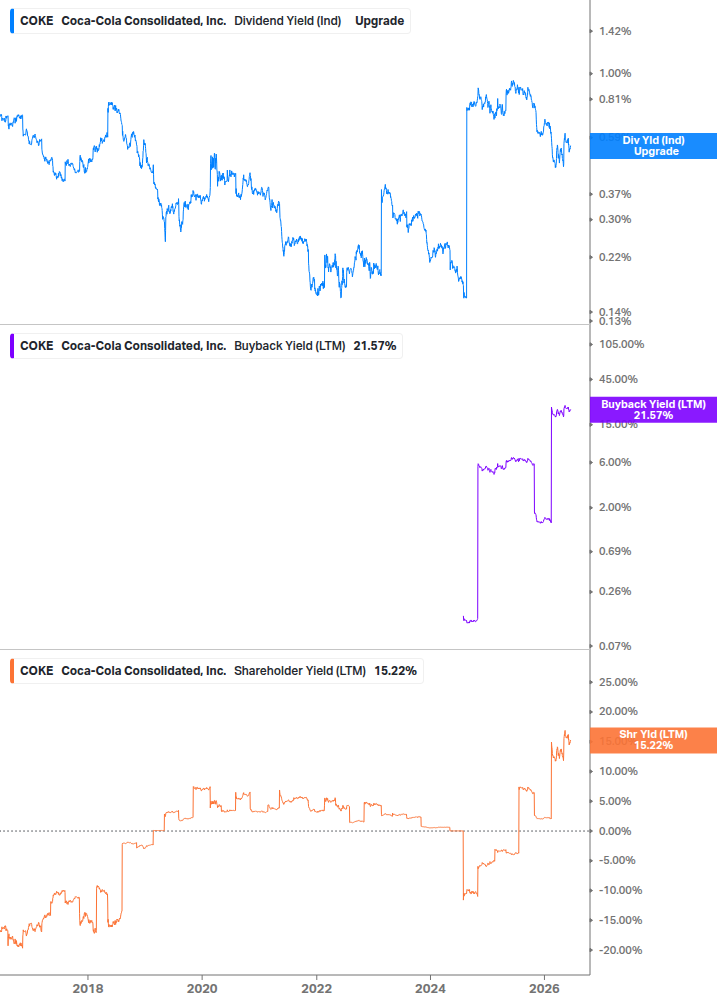The height and width of the screenshot is (1005, 717).
Task: Click the blue Div Yld (Ind) Upgrade badge
Action: click(x=653, y=146)
